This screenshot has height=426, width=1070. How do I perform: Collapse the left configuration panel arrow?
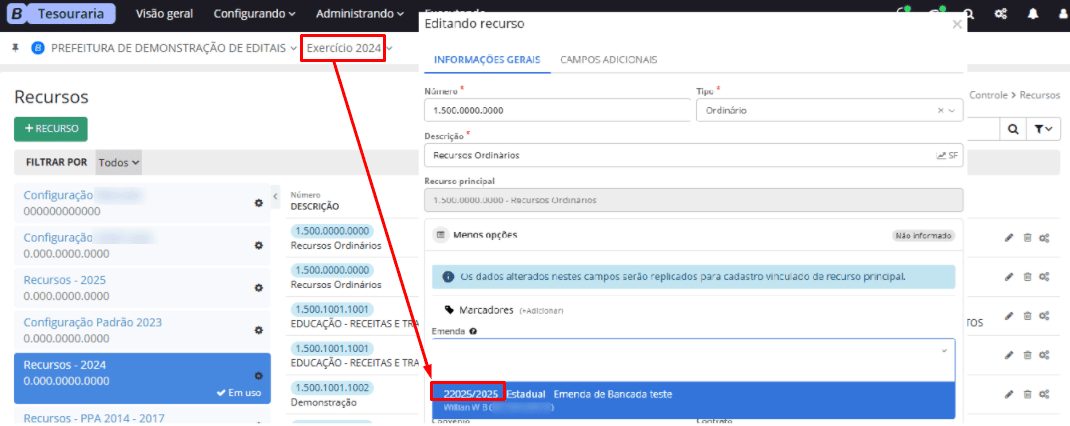click(275, 197)
